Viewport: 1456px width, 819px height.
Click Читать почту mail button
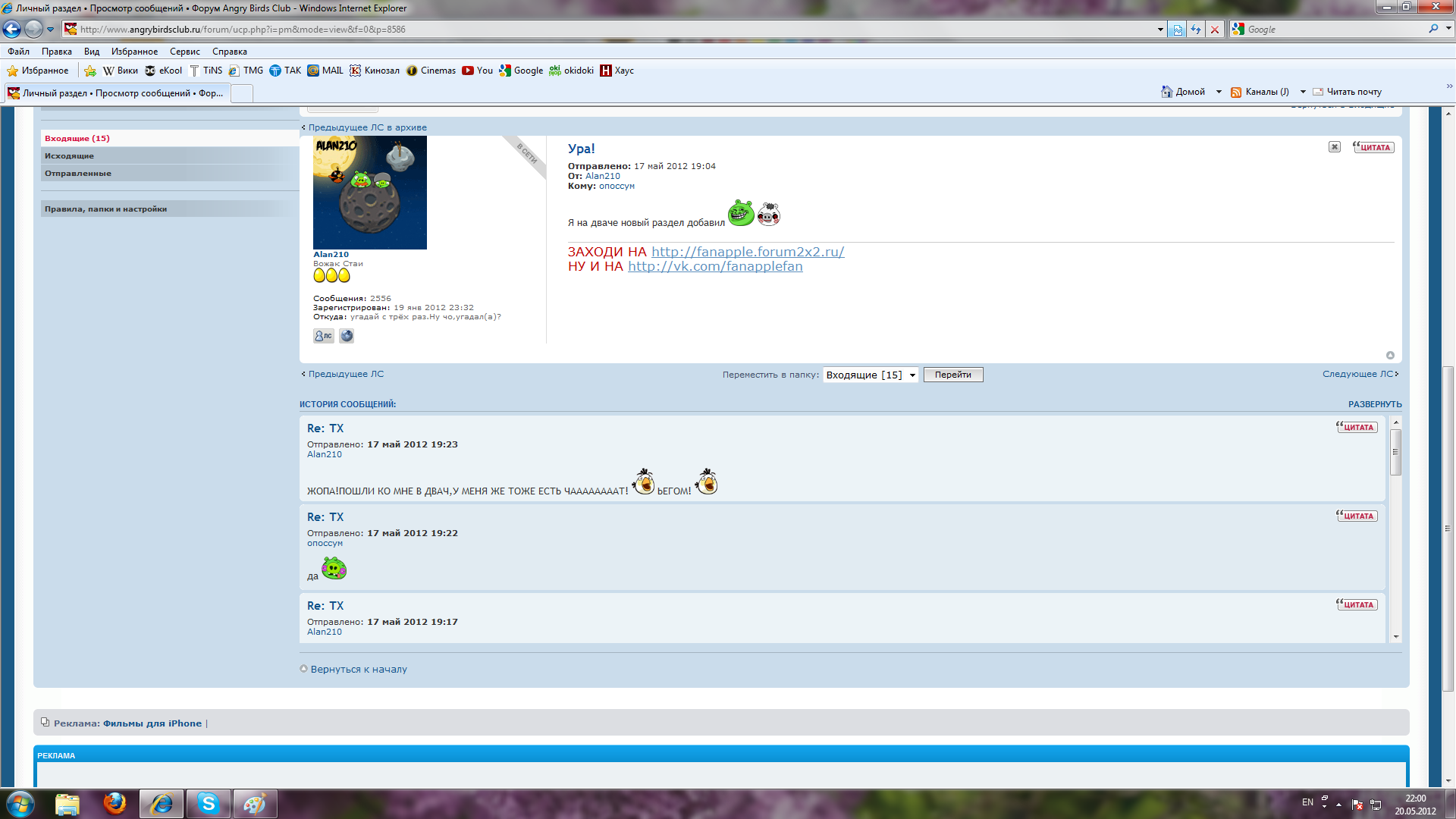[x=1348, y=92]
